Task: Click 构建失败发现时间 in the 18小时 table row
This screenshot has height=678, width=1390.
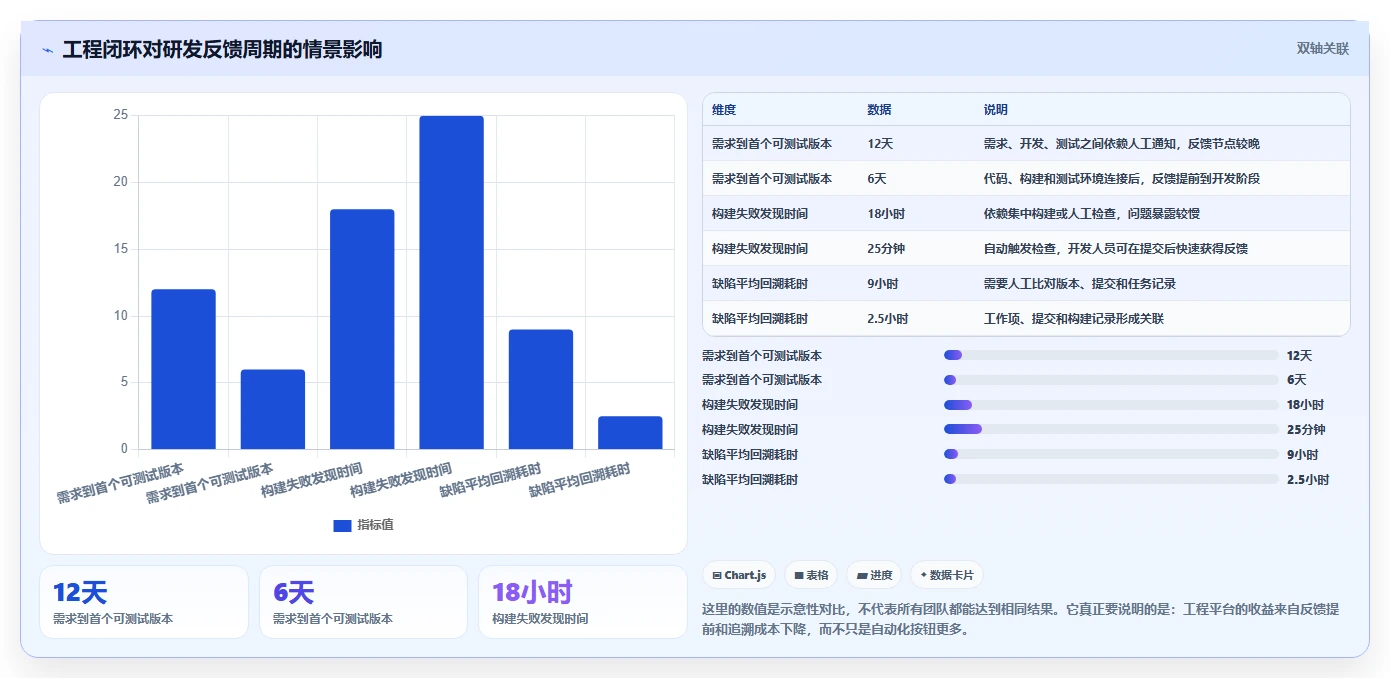Action: (760, 214)
